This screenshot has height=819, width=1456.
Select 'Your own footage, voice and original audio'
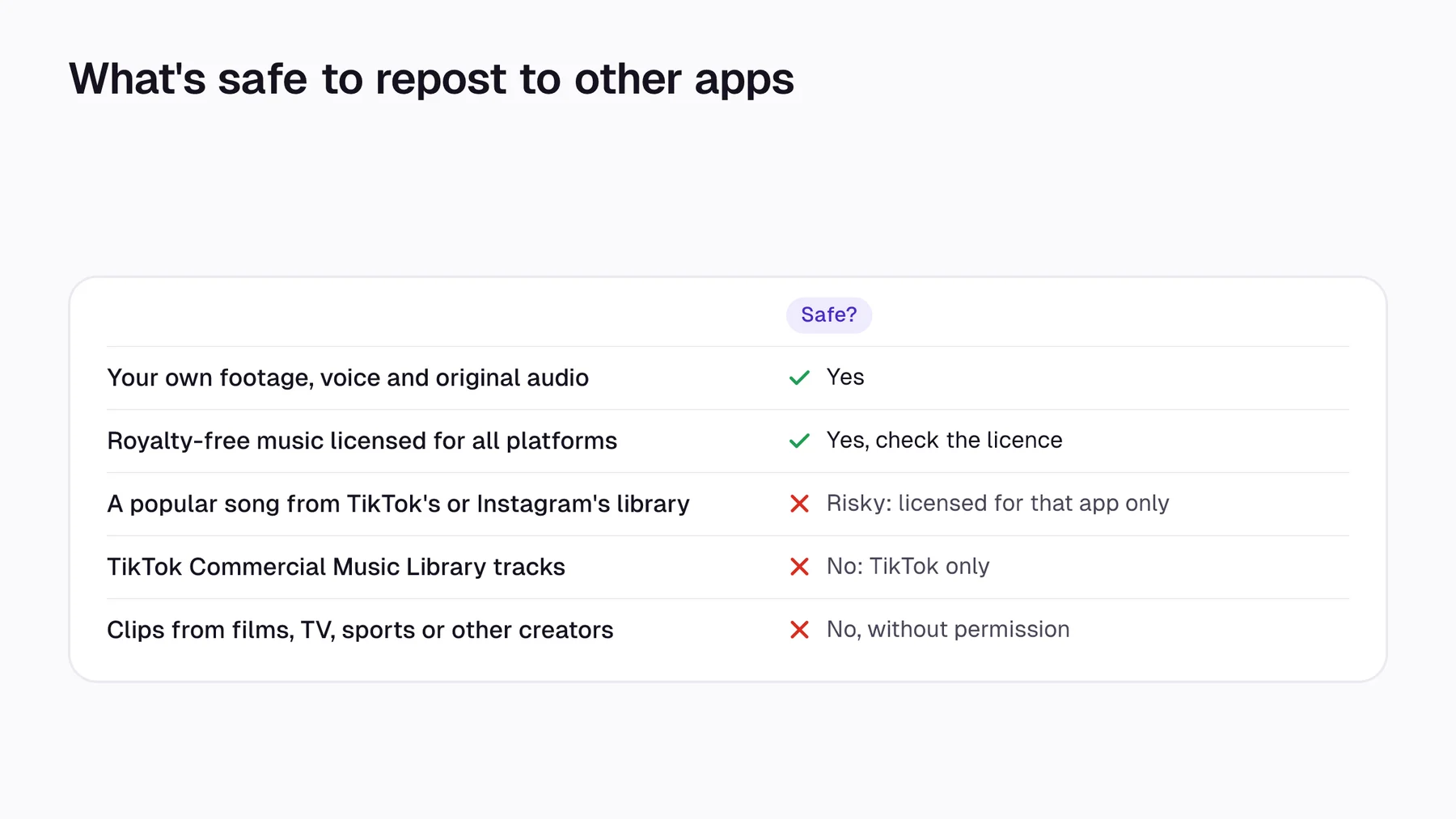click(348, 378)
